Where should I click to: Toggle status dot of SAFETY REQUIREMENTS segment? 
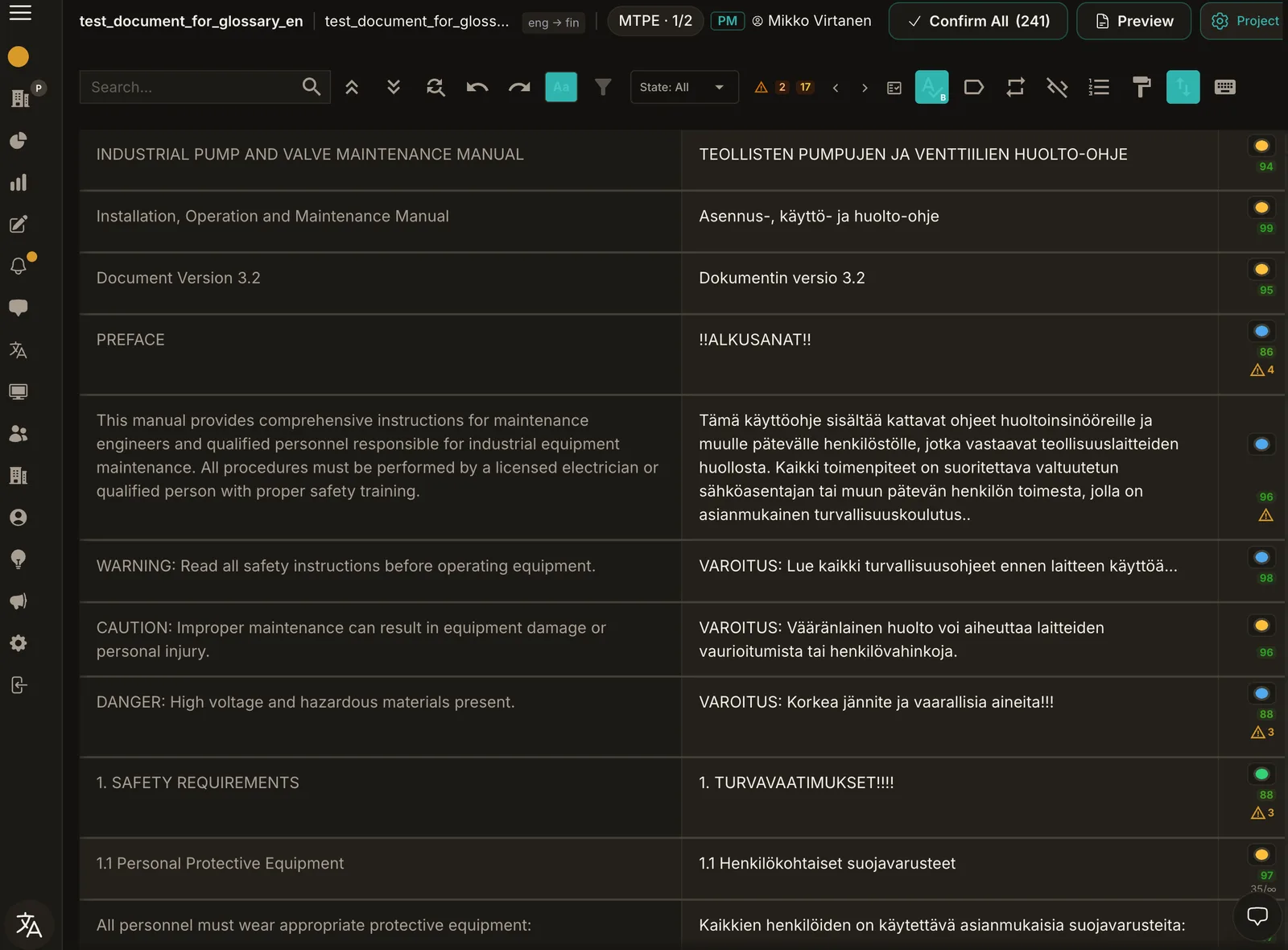[x=1261, y=774]
